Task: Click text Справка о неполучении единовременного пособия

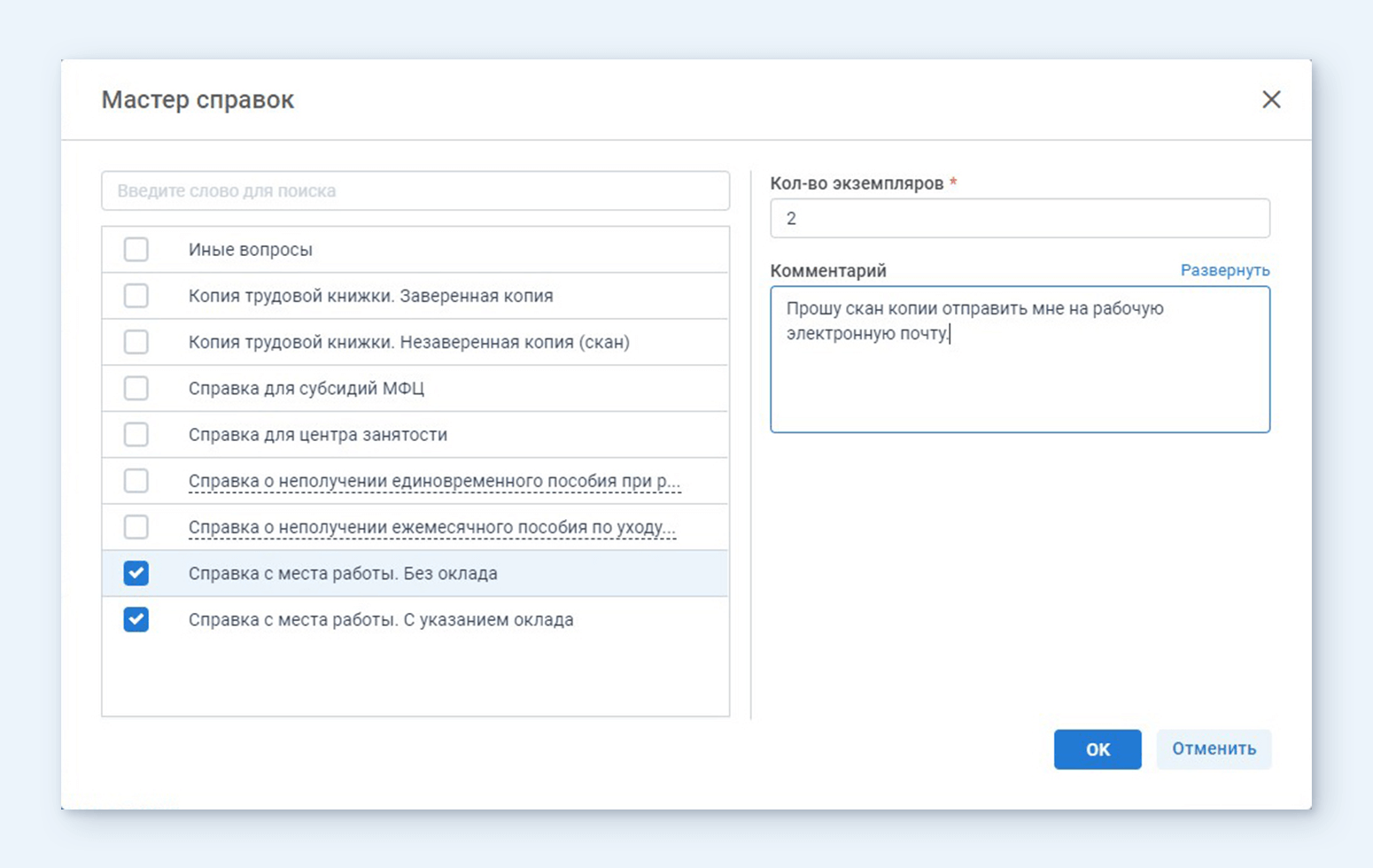Action: (x=434, y=481)
